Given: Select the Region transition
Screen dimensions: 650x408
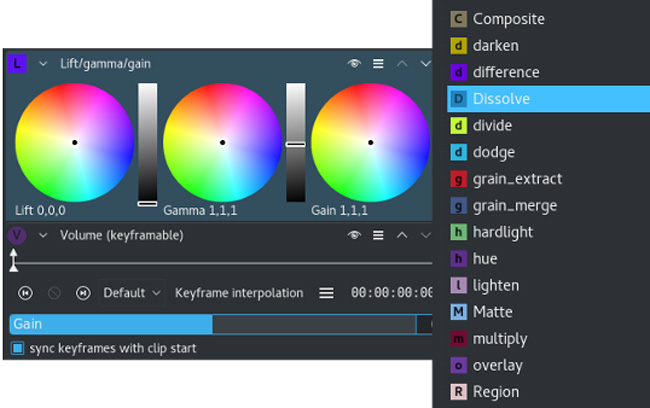Looking at the screenshot, I should (x=548, y=392).
